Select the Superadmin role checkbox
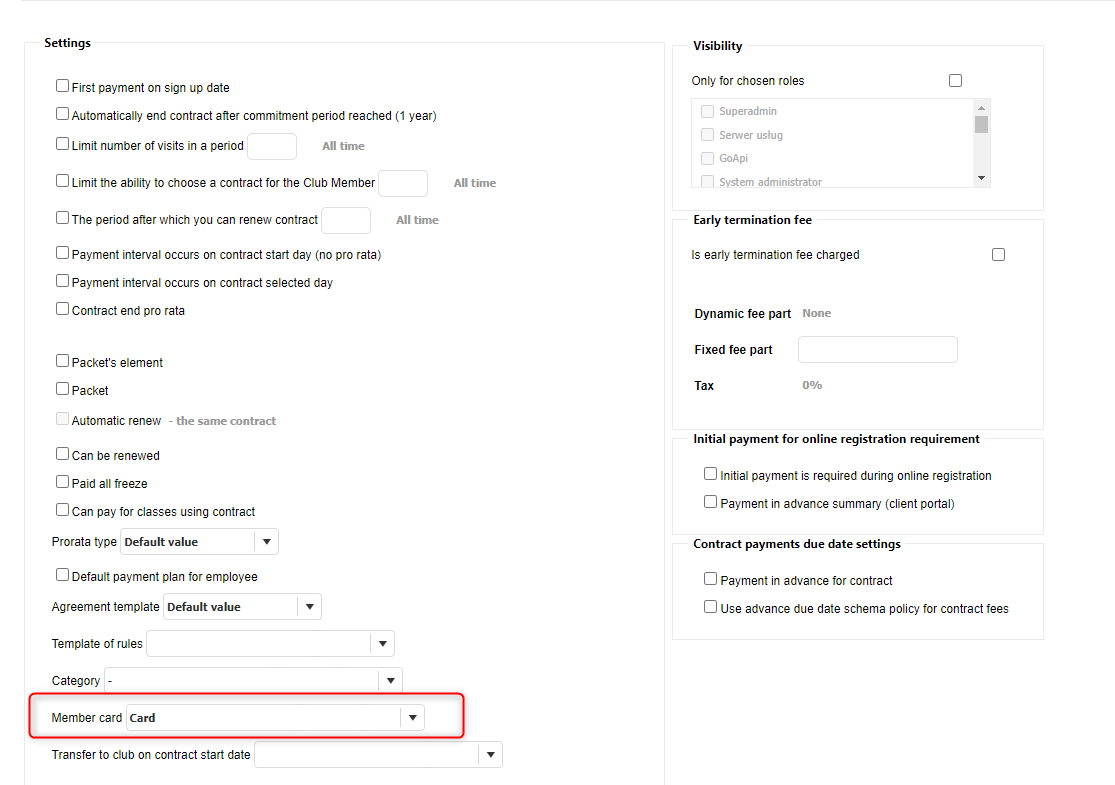The height and width of the screenshot is (785, 1115). [x=708, y=112]
